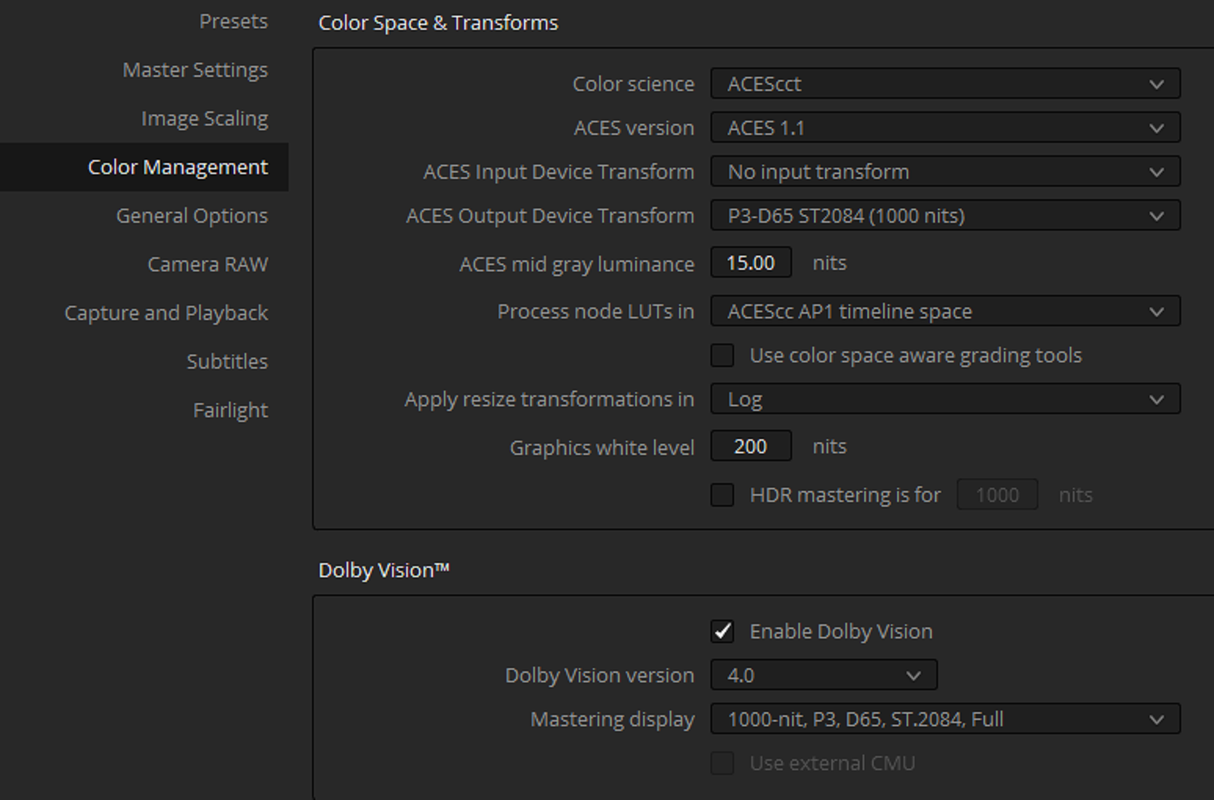Uncheck Enable Dolby Vision checkbox
The image size is (1214, 800).
click(x=722, y=631)
